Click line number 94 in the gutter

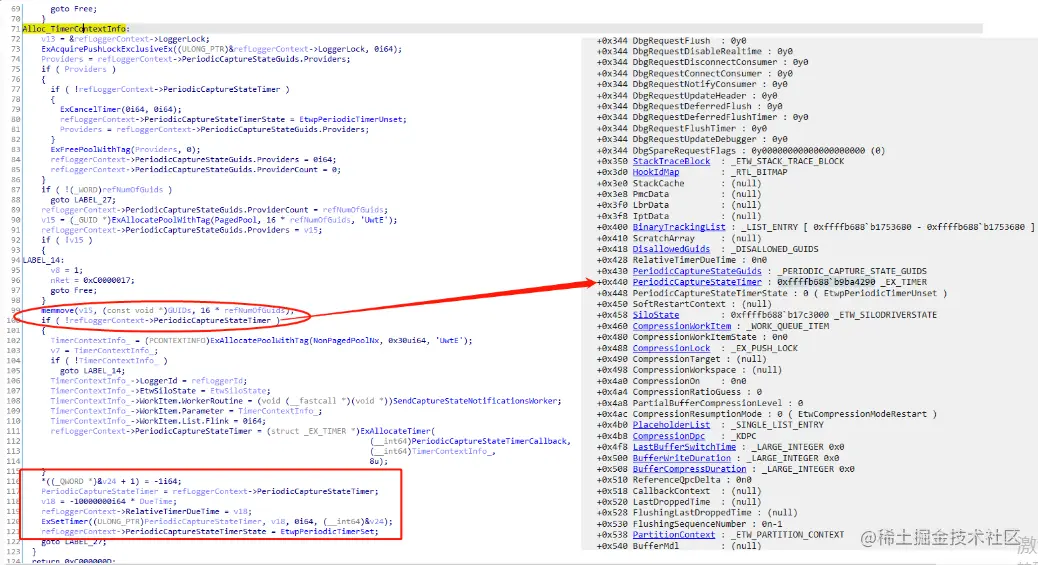(15, 260)
